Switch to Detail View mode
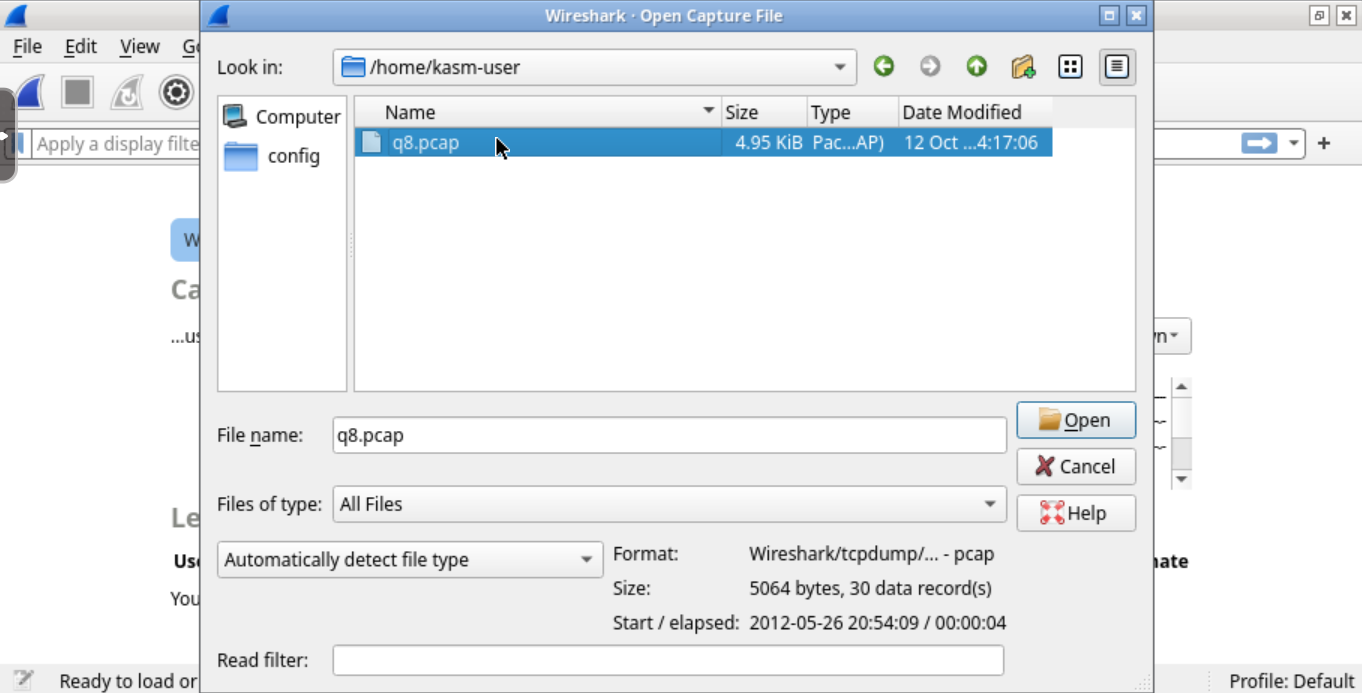1362x693 pixels. coord(1116,67)
